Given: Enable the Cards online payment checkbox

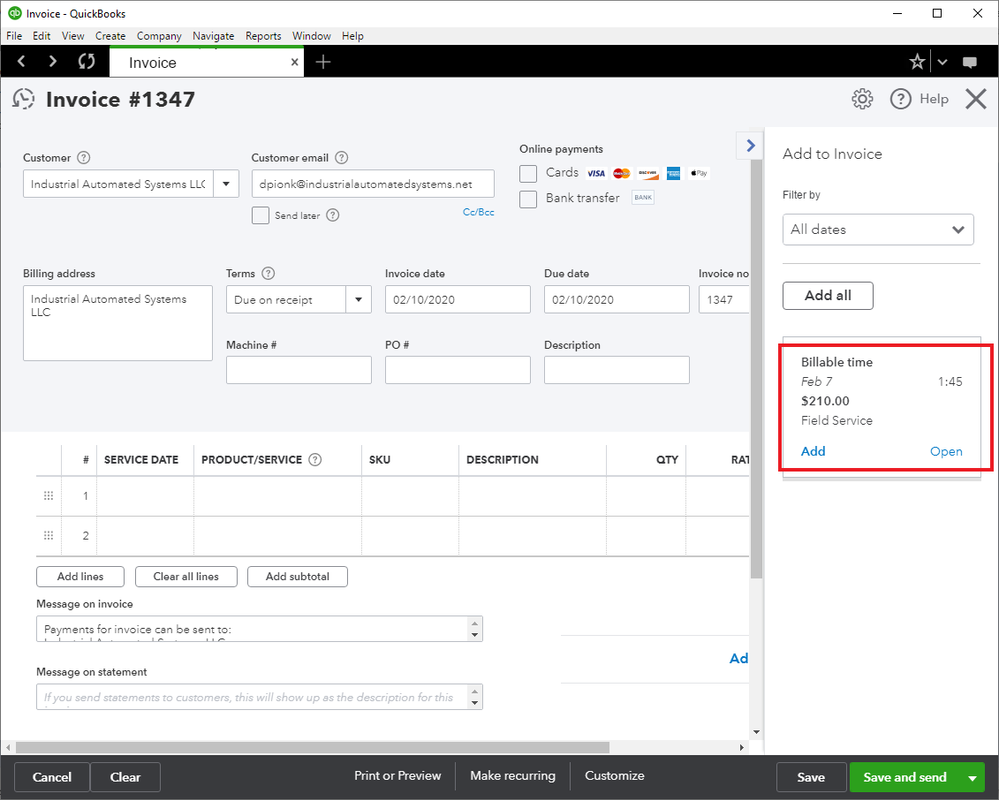Looking at the screenshot, I should tap(528, 173).
